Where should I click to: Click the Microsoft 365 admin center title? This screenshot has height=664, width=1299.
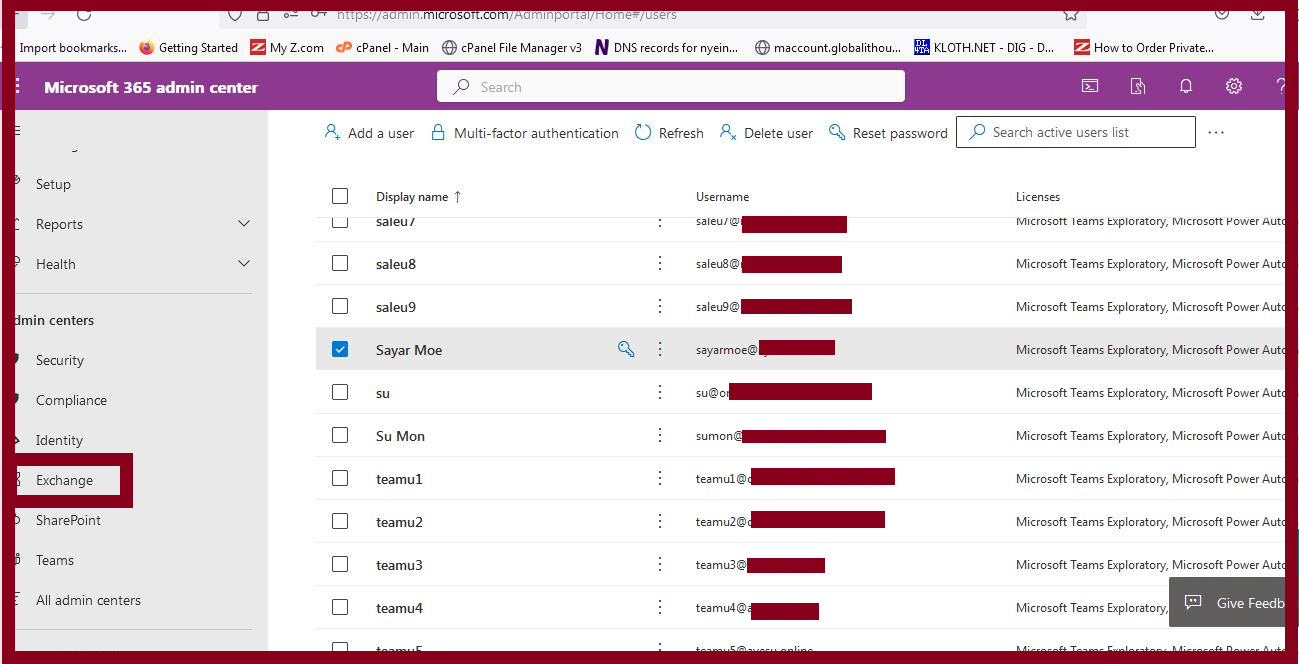click(x=151, y=88)
